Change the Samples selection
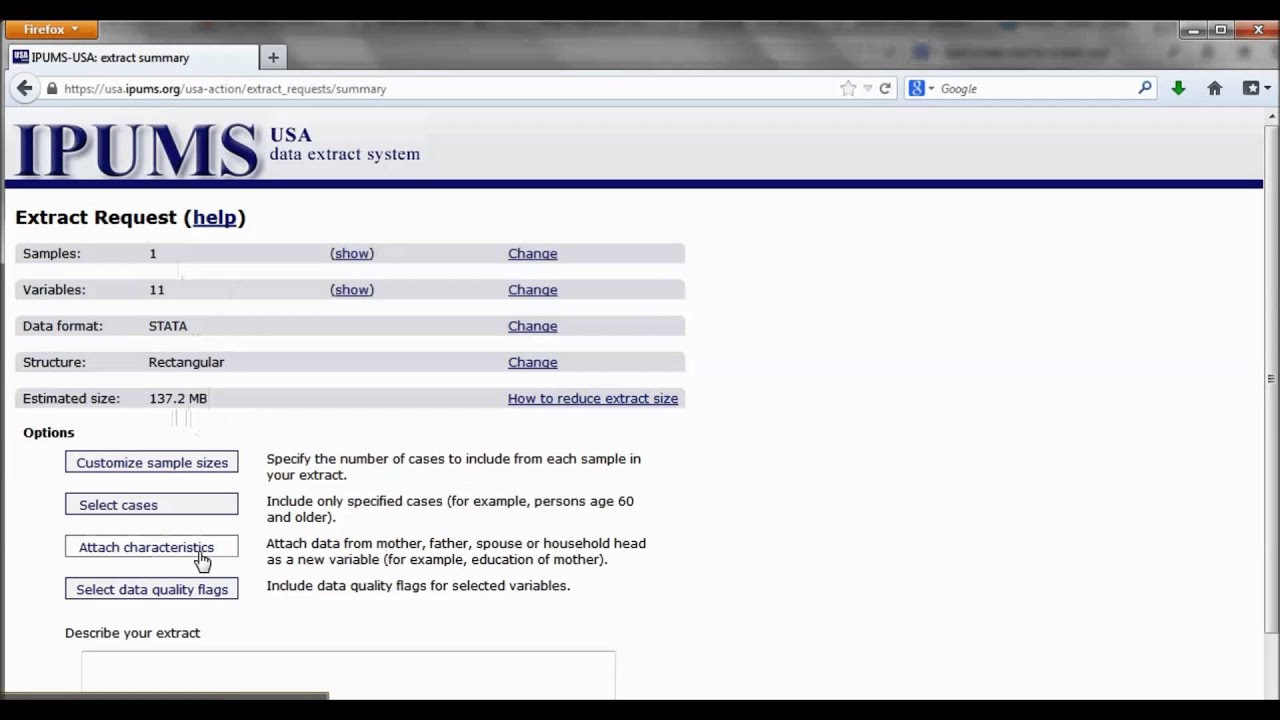 pyautogui.click(x=532, y=253)
